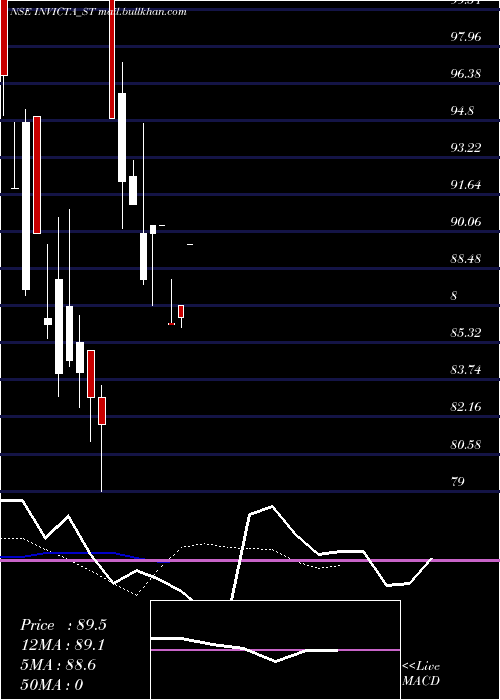Click the 94.8 price axis label
This screenshot has height=700, width=500.
pyautogui.click(x=462, y=110)
